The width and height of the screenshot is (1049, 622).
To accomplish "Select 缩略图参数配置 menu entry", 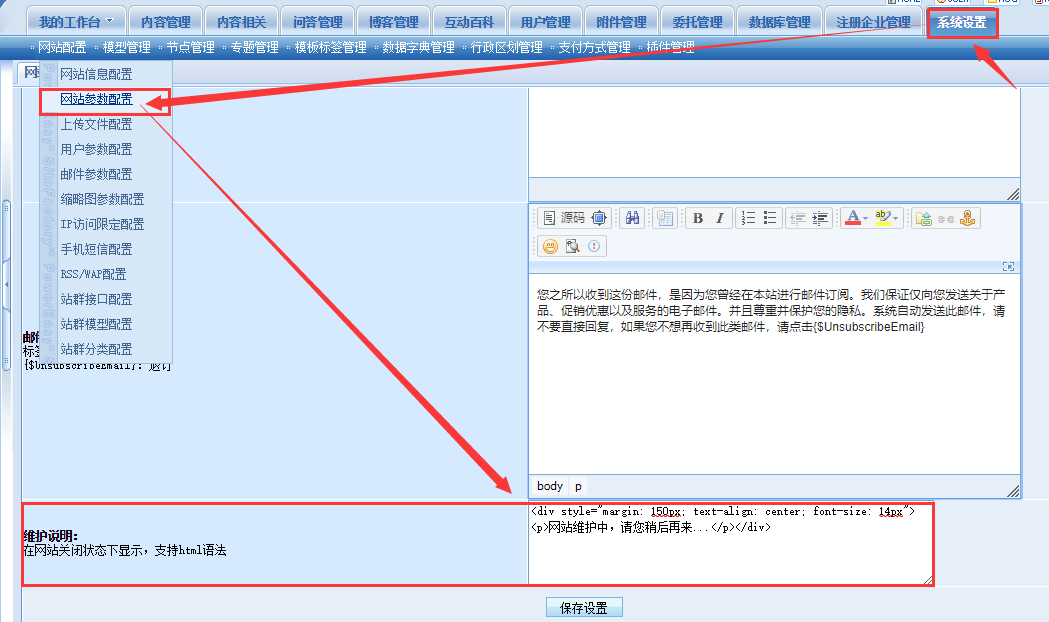I will [102, 199].
